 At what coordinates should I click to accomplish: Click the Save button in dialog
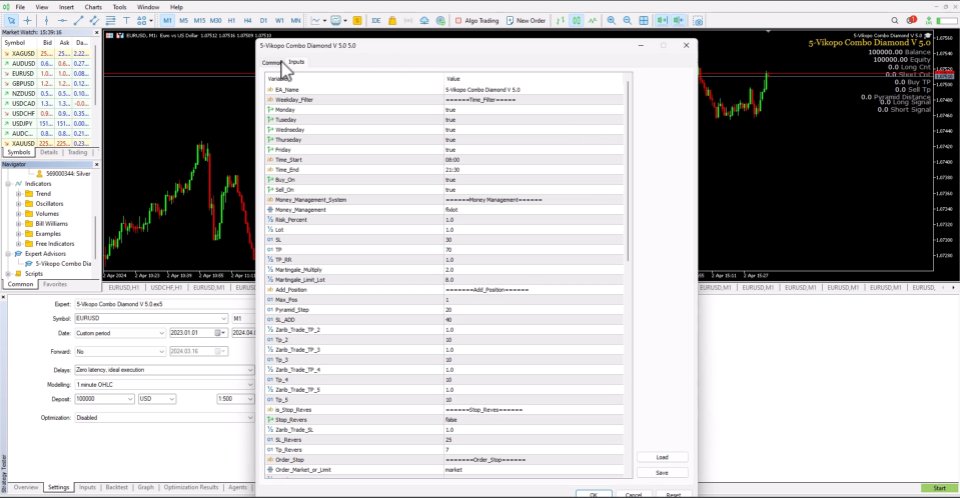(x=662, y=473)
